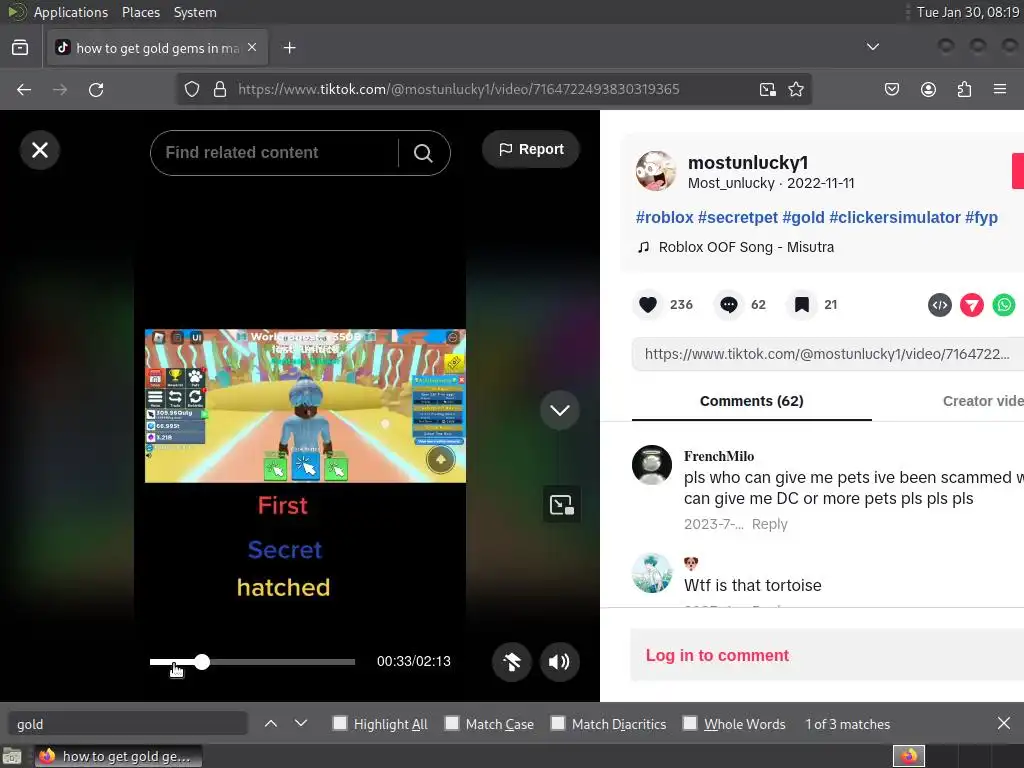Share video to WhatsApp
The width and height of the screenshot is (1024, 768).
[1004, 305]
